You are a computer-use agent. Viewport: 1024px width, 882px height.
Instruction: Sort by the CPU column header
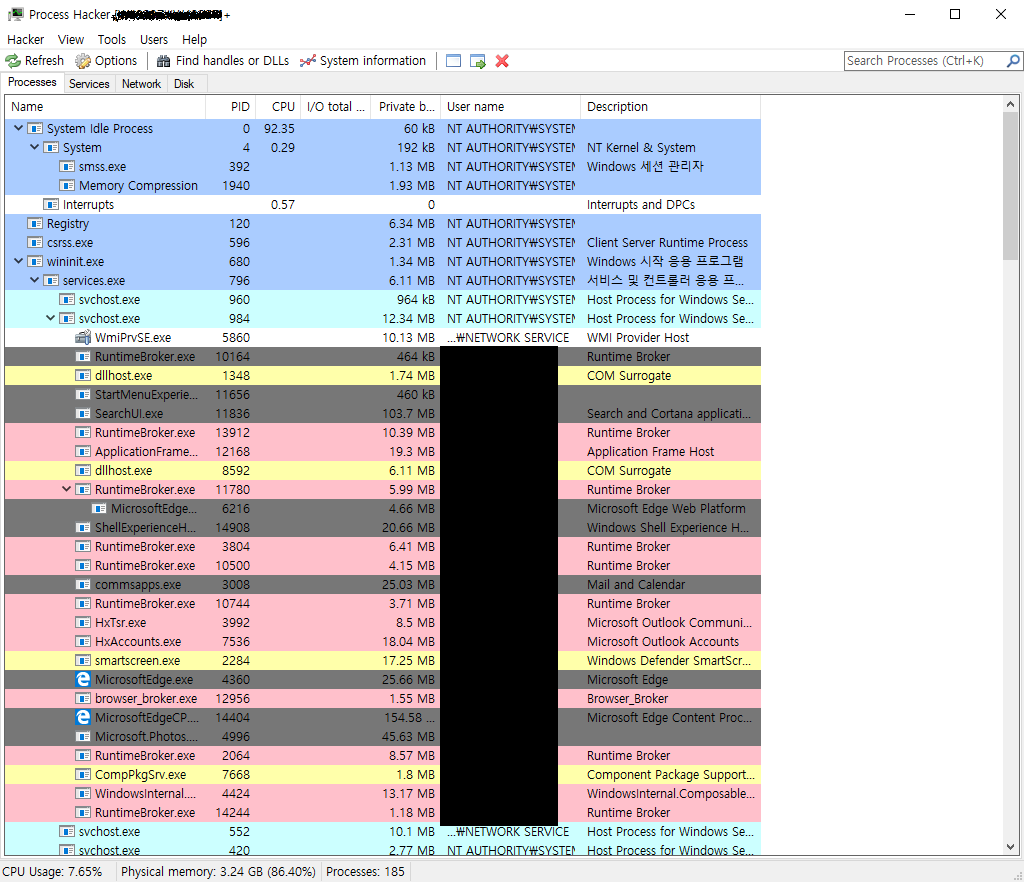tap(278, 107)
